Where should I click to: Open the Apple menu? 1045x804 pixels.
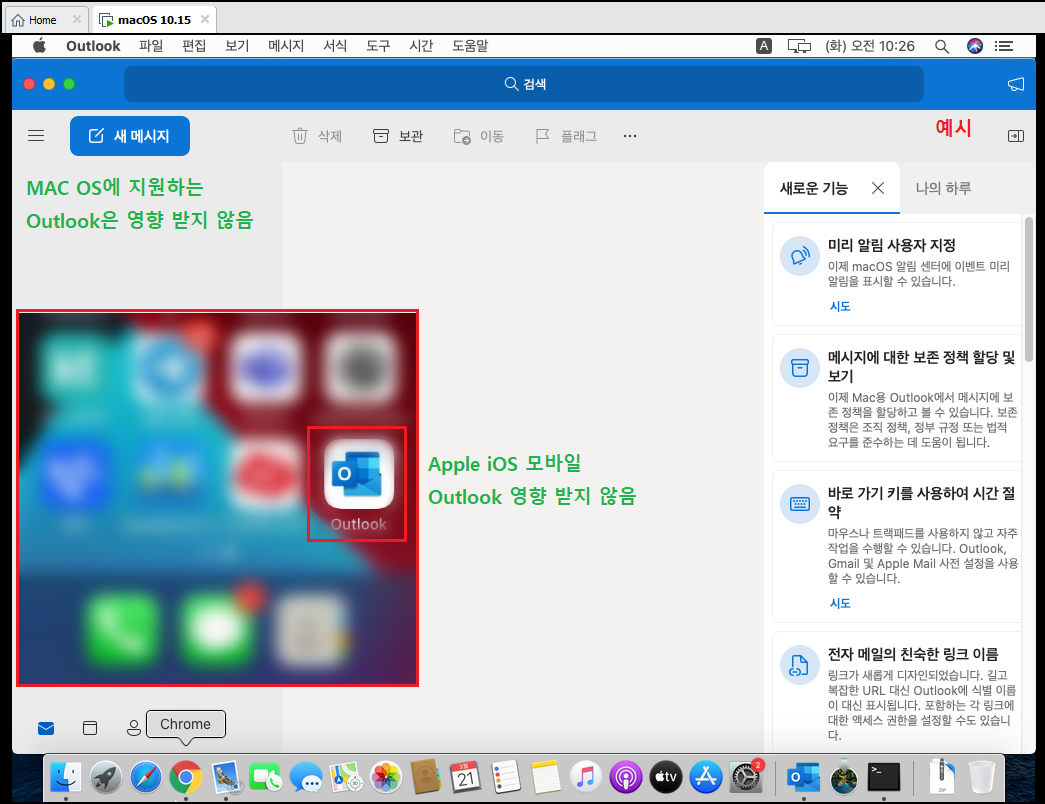[39, 46]
